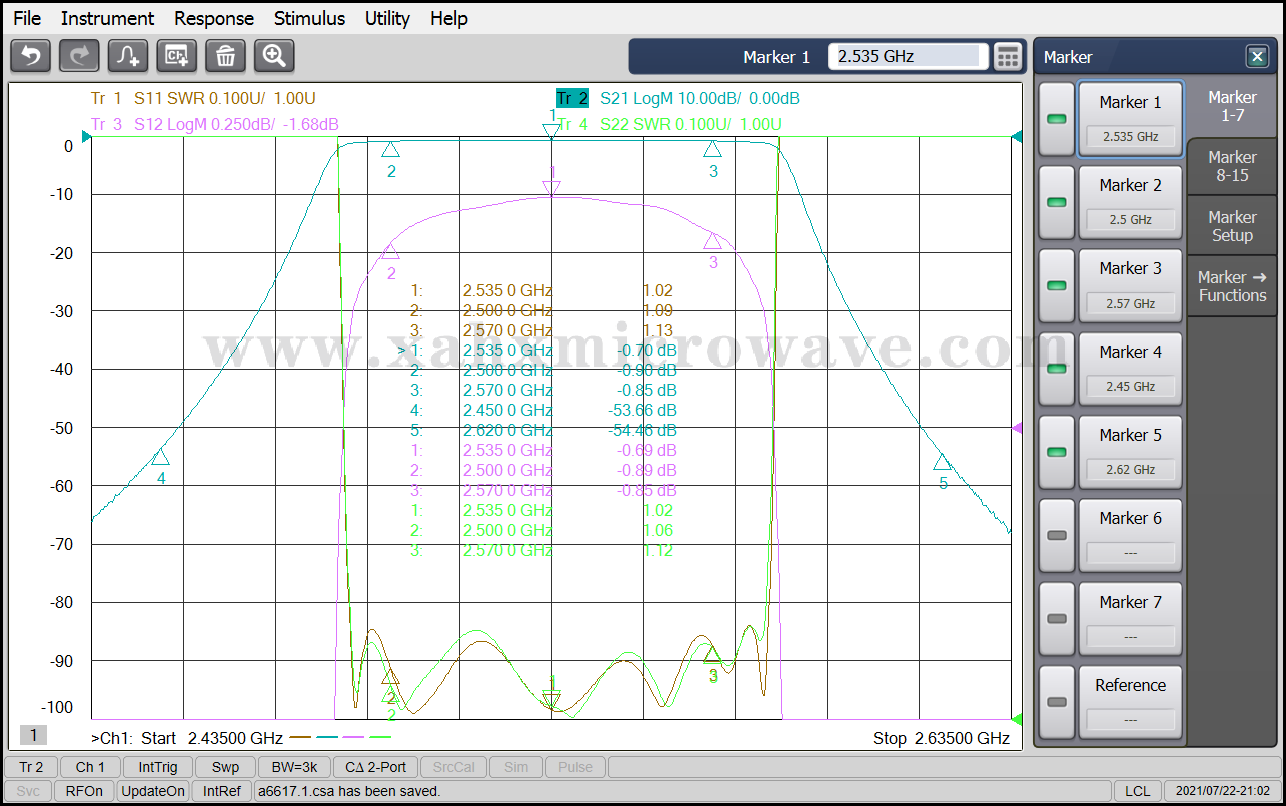Select the Marker 6 softkey

1130,535
